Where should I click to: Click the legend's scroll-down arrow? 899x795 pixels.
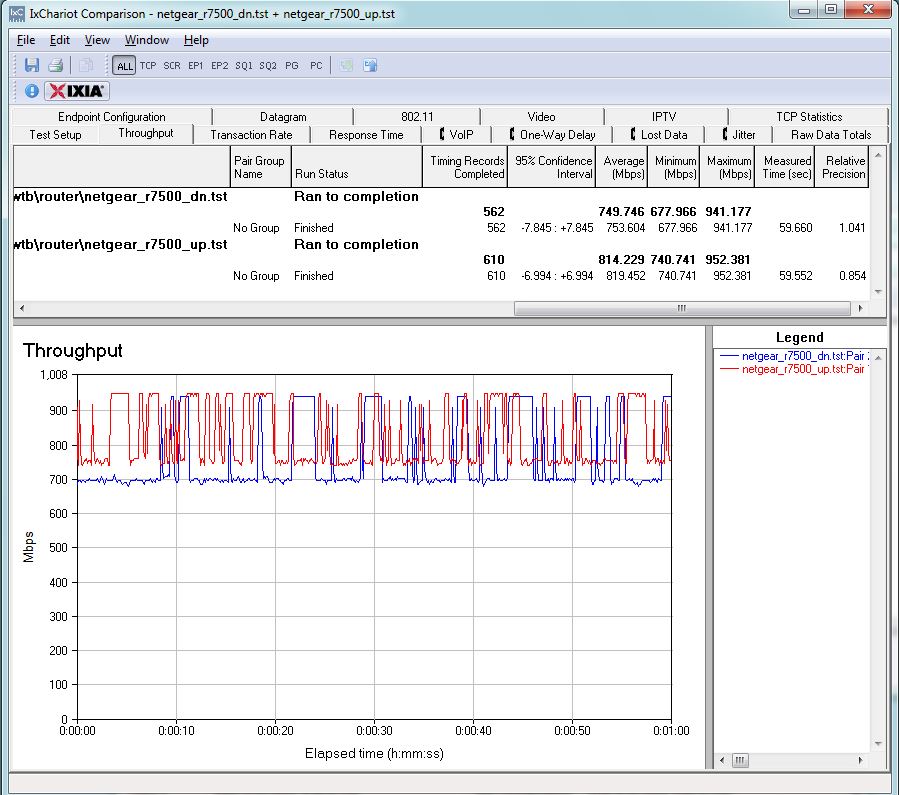point(878,744)
